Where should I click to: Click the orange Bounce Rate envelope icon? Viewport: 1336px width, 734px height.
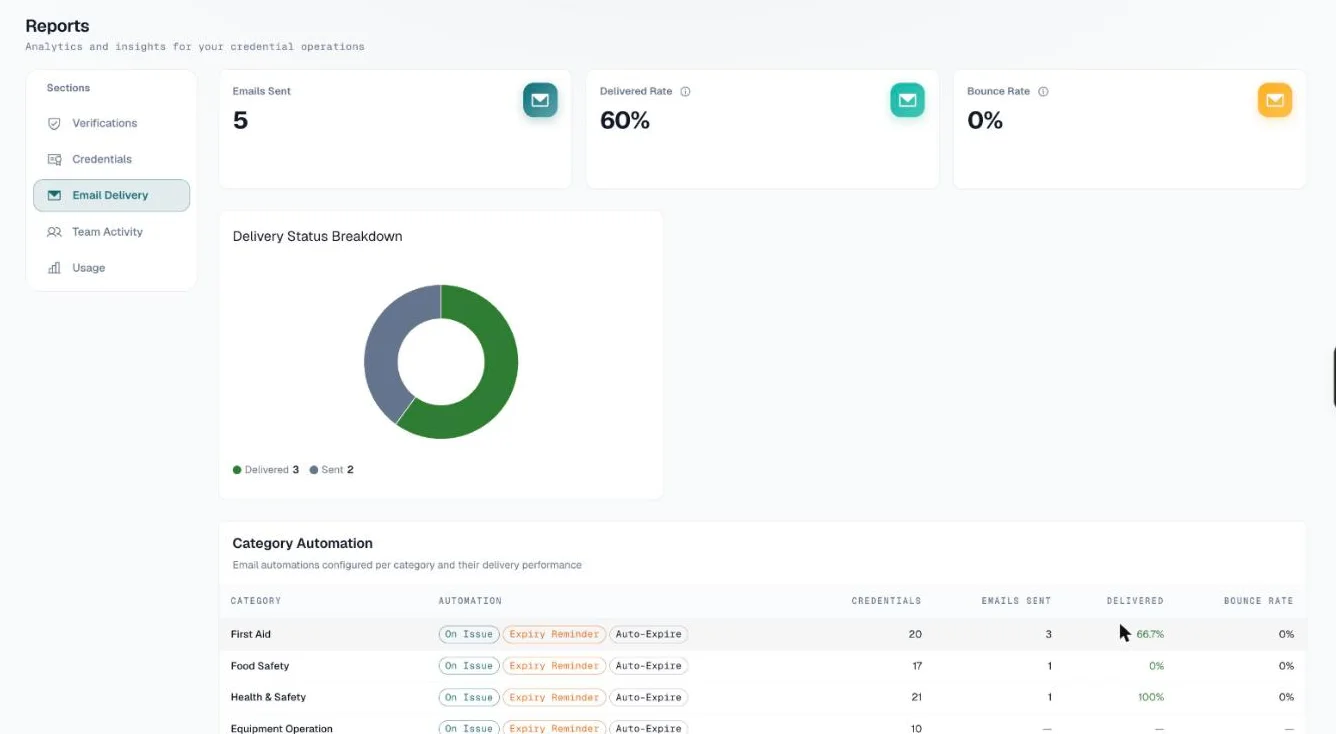click(1275, 100)
